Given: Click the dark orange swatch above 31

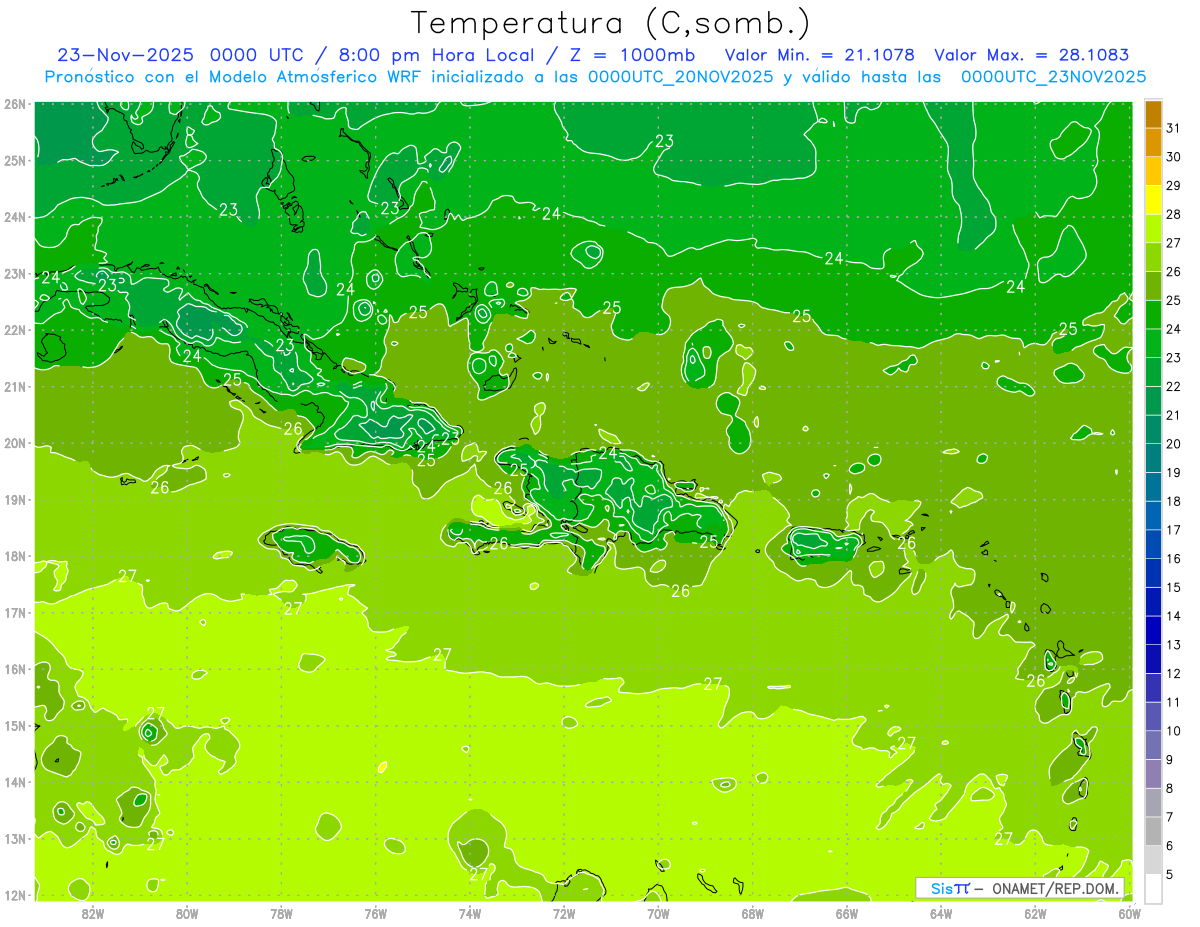Looking at the screenshot, I should click(1153, 114).
